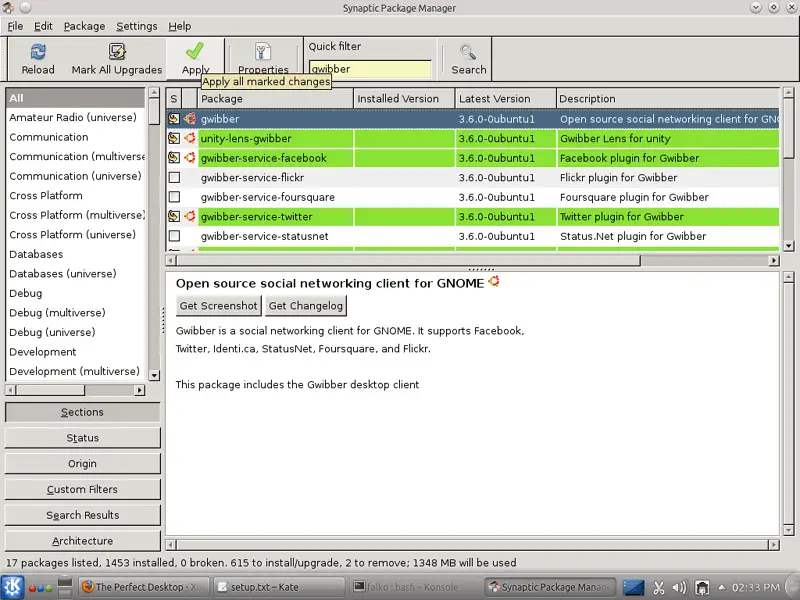Switch to The Perfect Desktop browser window
This screenshot has width=800, height=600.
(x=142, y=587)
